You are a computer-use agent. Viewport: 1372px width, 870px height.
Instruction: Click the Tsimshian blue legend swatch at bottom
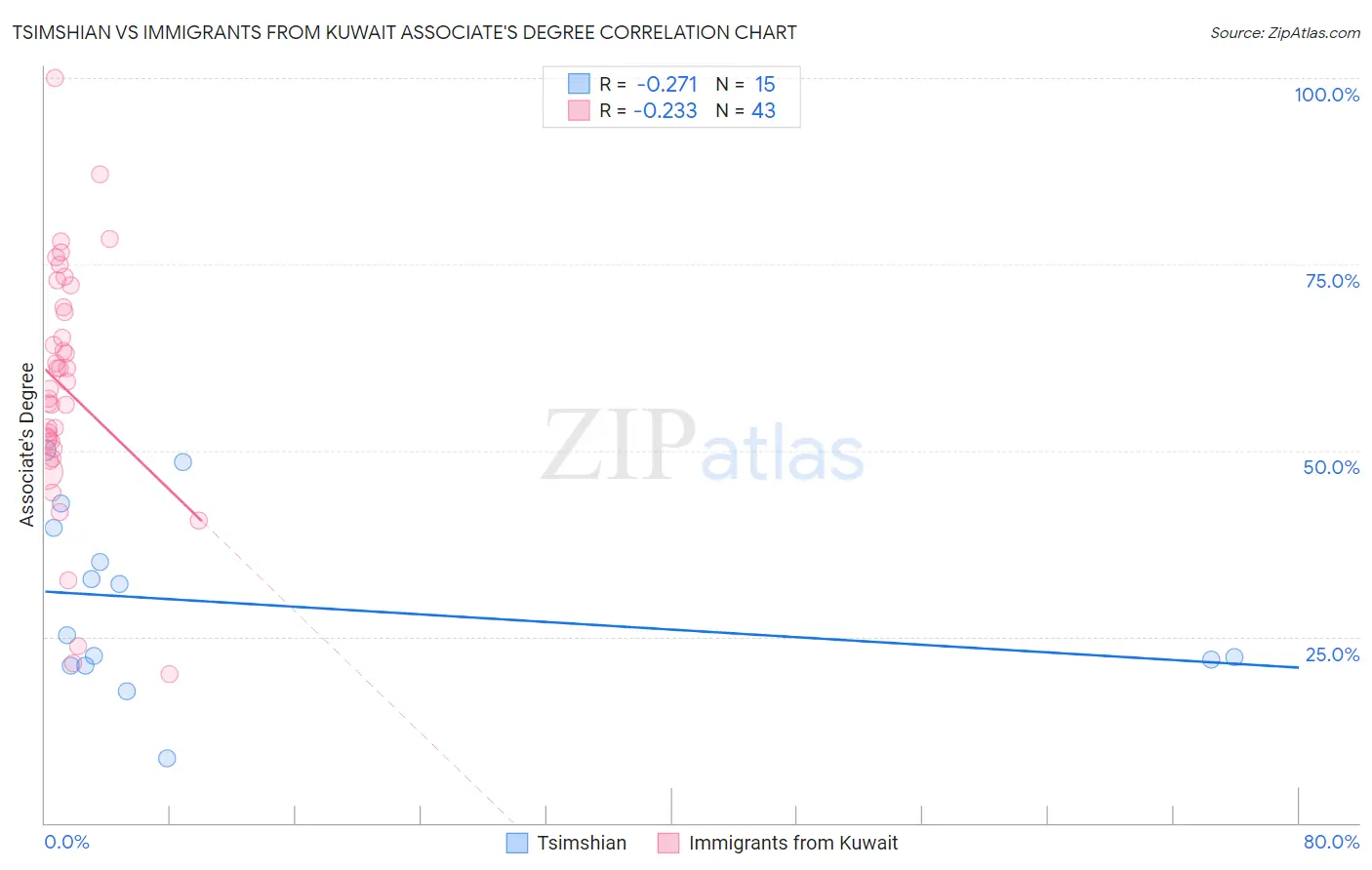coord(517,843)
